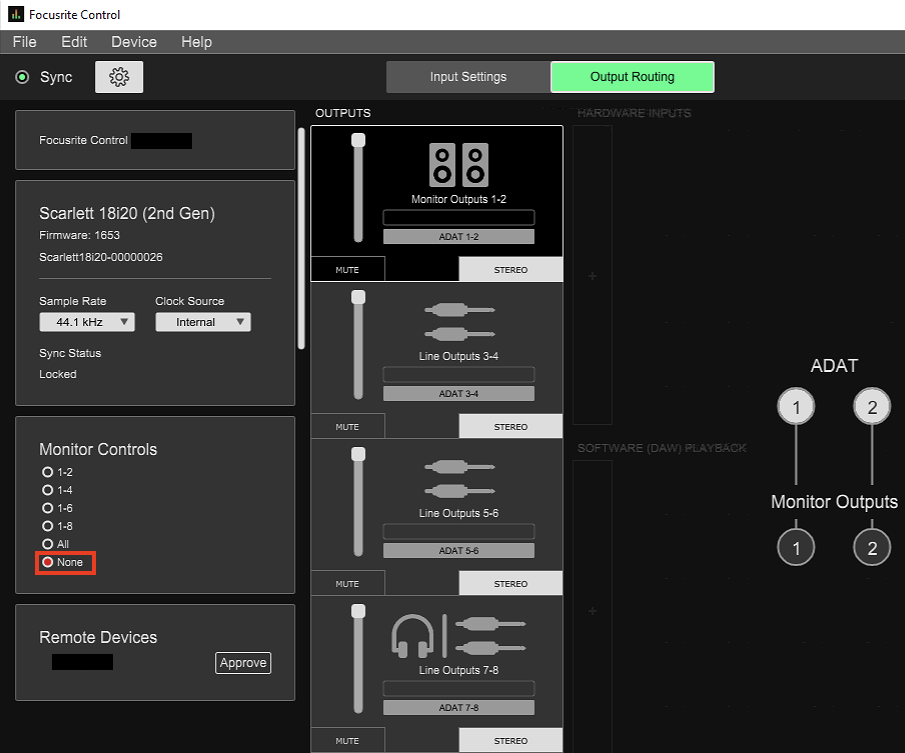This screenshot has width=905, height=753.
Task: Click the "Locked" sync status value
Action: [58, 374]
